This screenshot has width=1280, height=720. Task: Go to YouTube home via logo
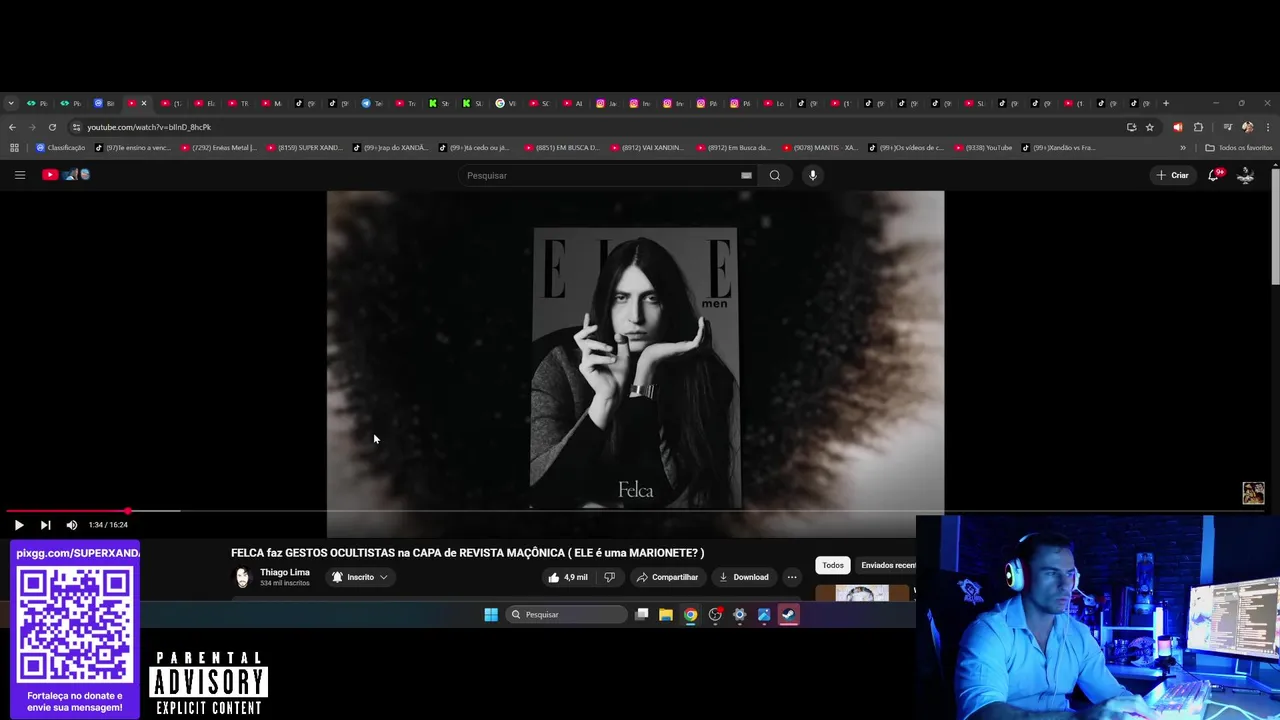[66, 175]
